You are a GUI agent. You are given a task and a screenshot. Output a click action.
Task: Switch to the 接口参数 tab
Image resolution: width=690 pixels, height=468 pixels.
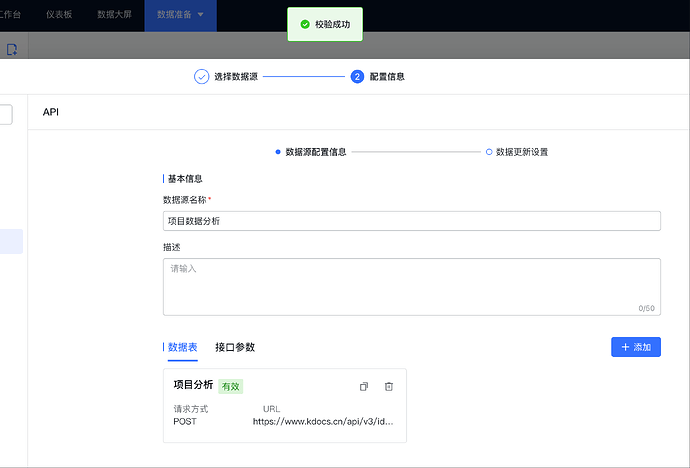click(x=235, y=347)
